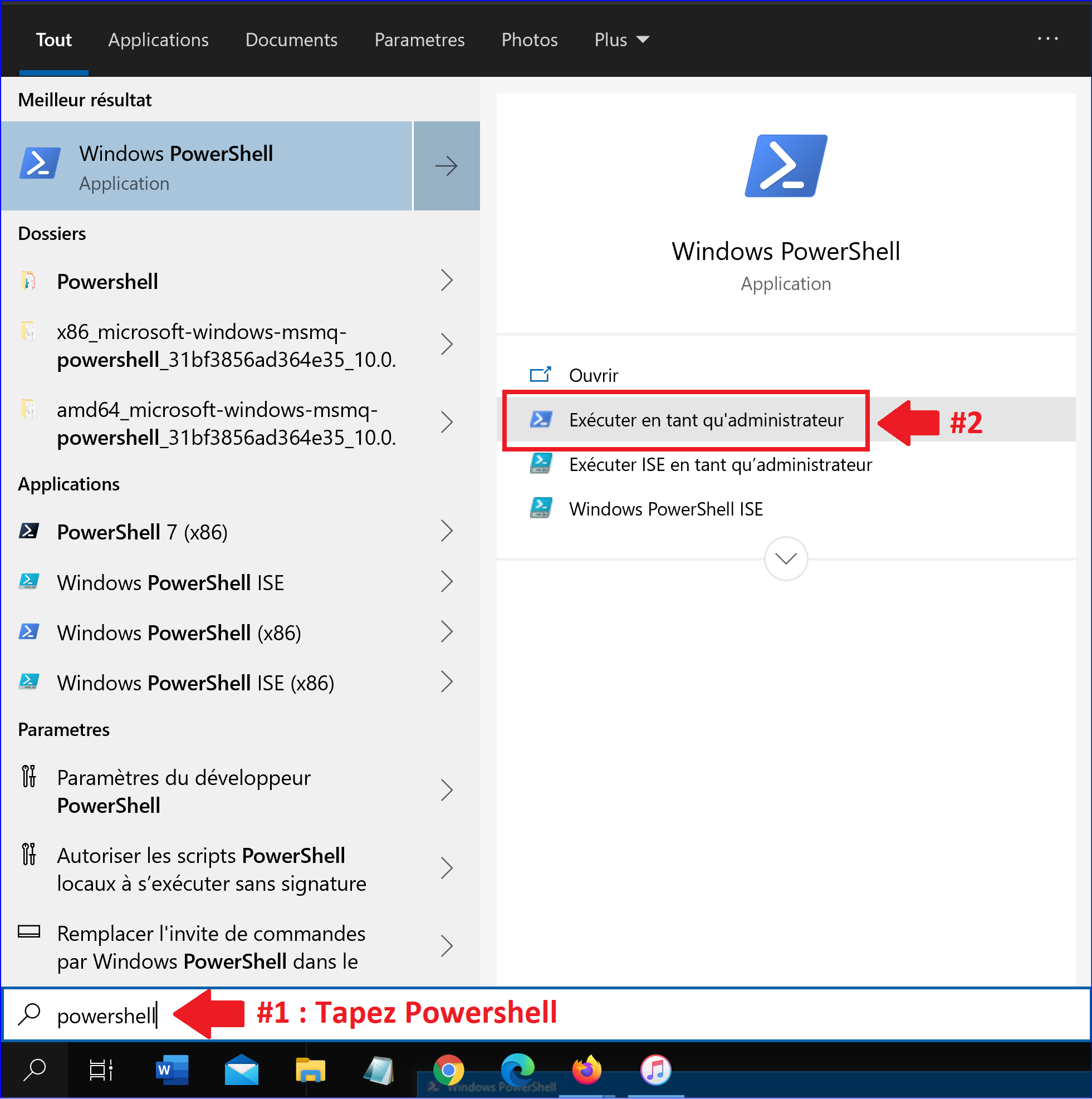Launch Firefox from the taskbar
This screenshot has width=1092, height=1099.
point(587,1071)
